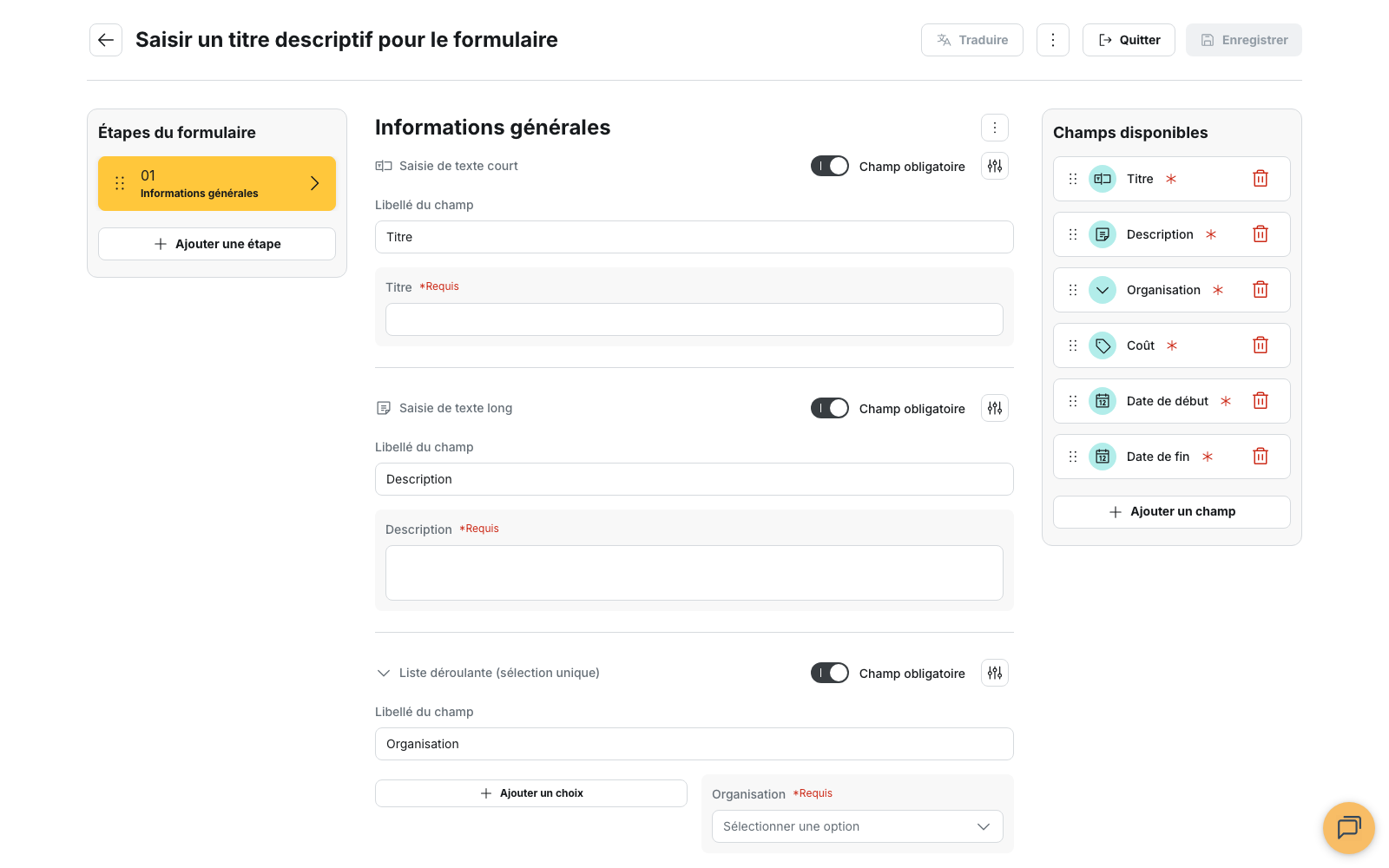Viewport: 1389px width, 868px height.
Task: Toggle Champ obligatoire for Saisie de texte court
Action: (x=830, y=166)
